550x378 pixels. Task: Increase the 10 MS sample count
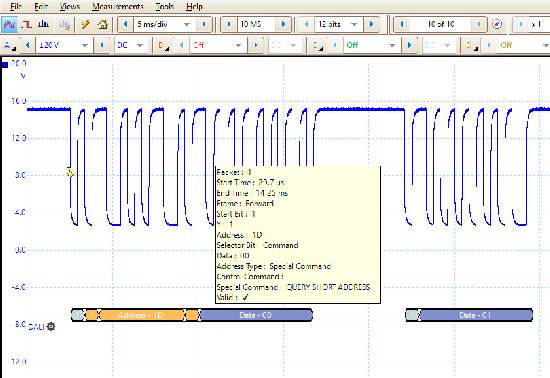click(x=283, y=25)
